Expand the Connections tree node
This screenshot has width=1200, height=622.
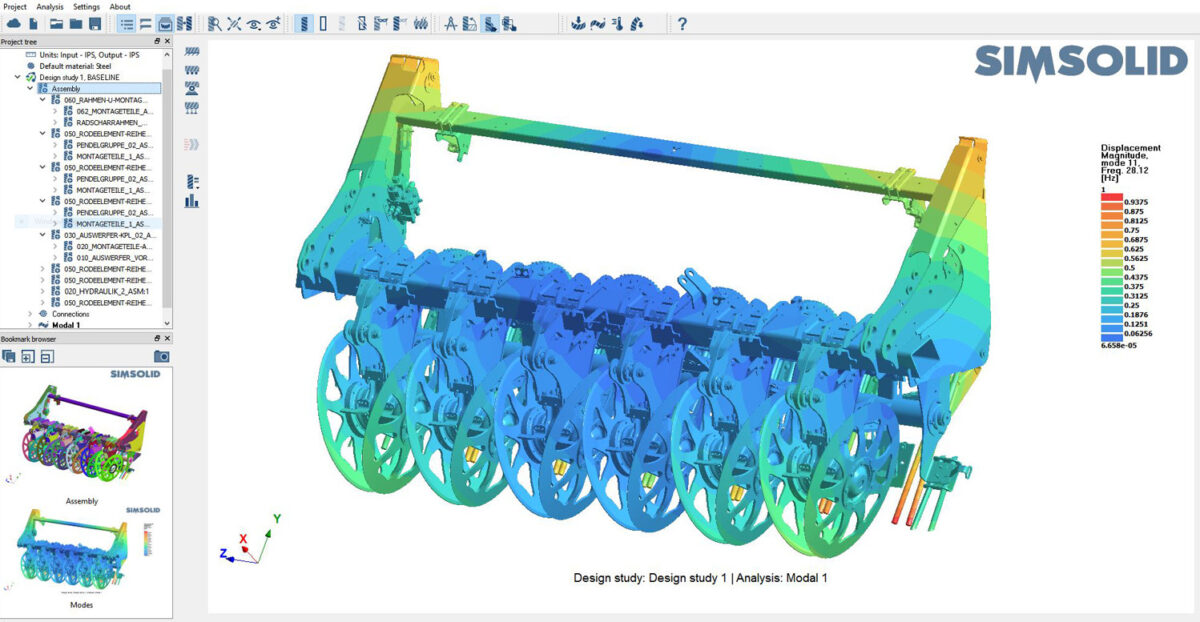tap(29, 314)
